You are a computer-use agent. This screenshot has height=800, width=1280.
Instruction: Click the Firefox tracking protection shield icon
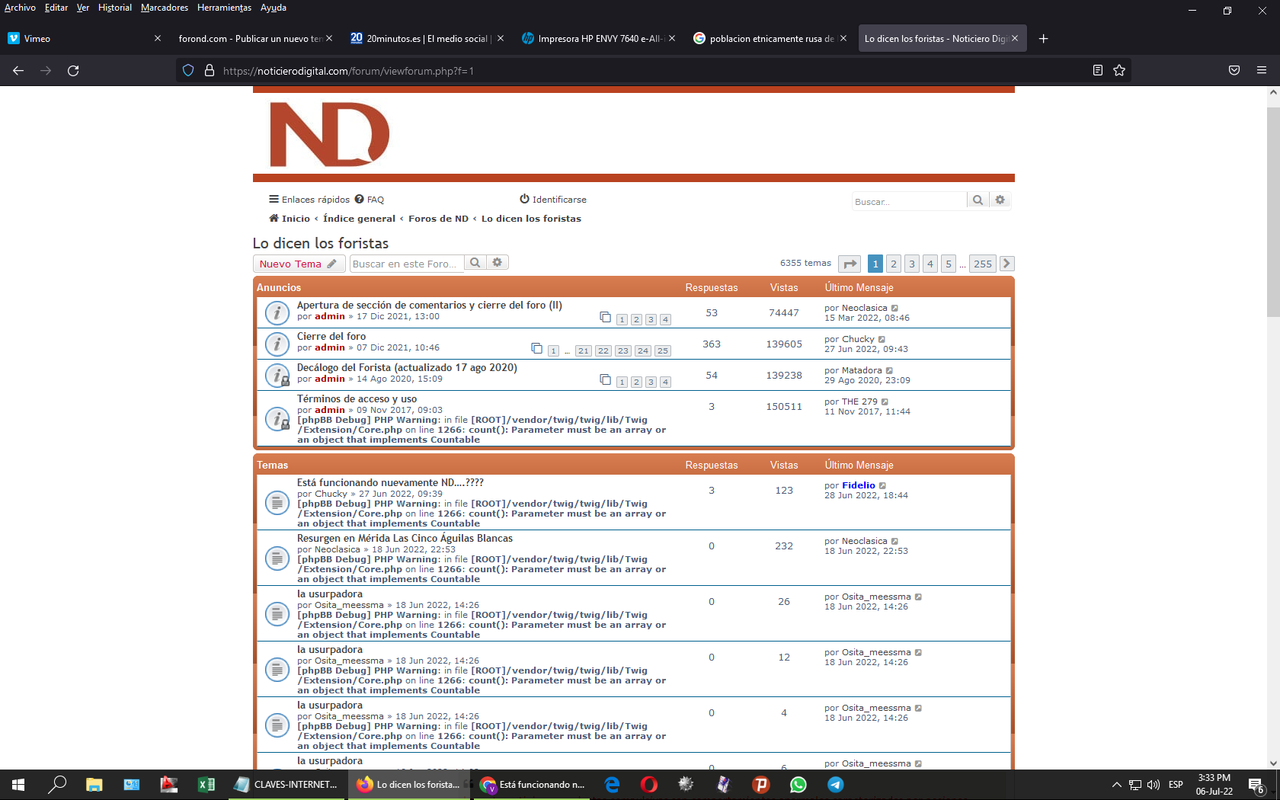click(x=188, y=71)
